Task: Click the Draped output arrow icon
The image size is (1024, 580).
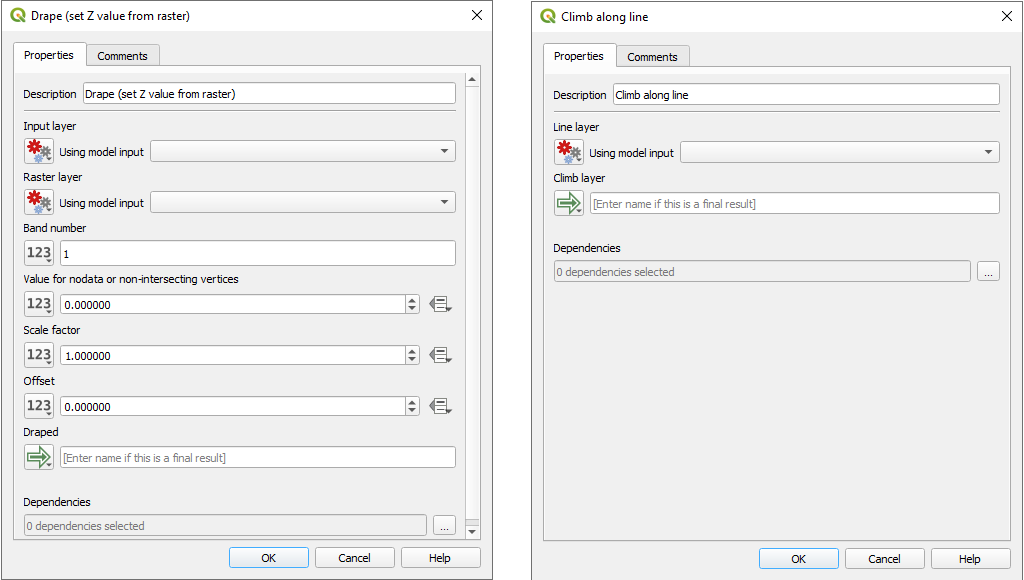Action: [x=39, y=458]
